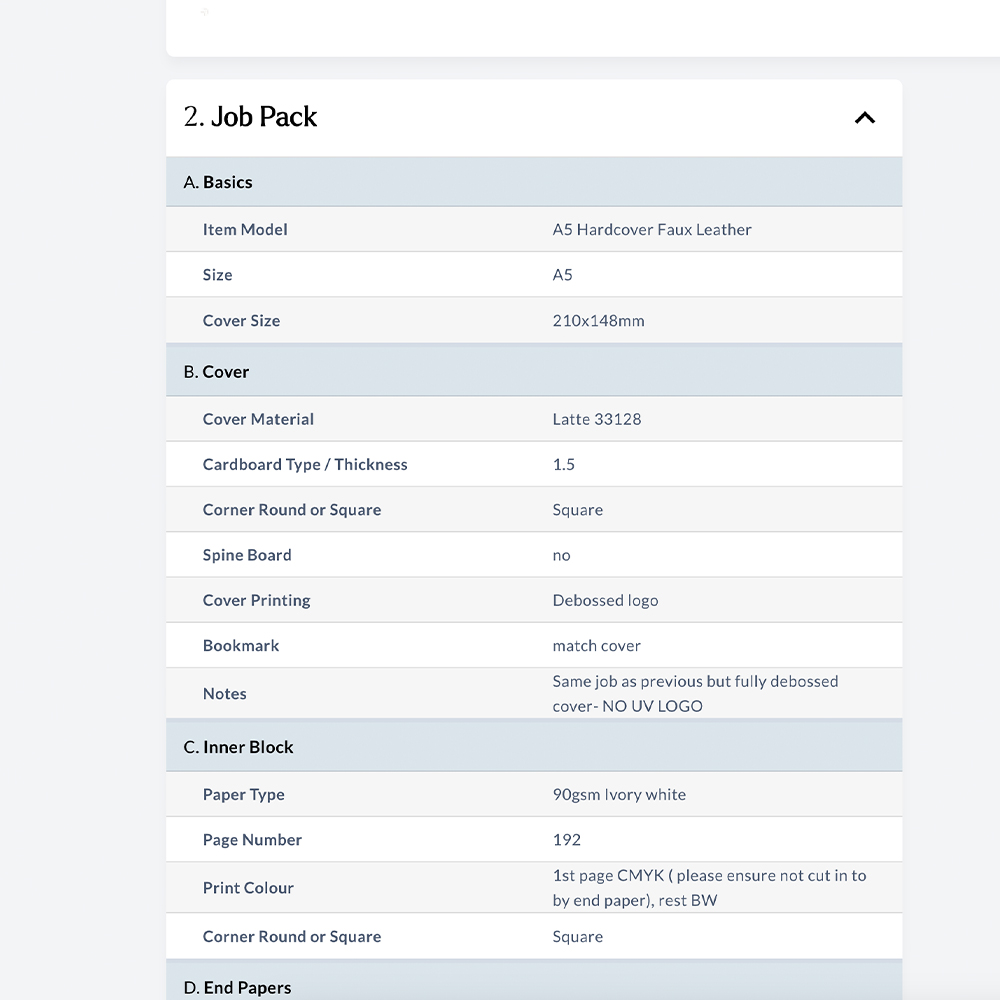Collapse the Job Pack section chevron
Image resolution: width=1000 pixels, height=1000 pixels.
[864, 118]
